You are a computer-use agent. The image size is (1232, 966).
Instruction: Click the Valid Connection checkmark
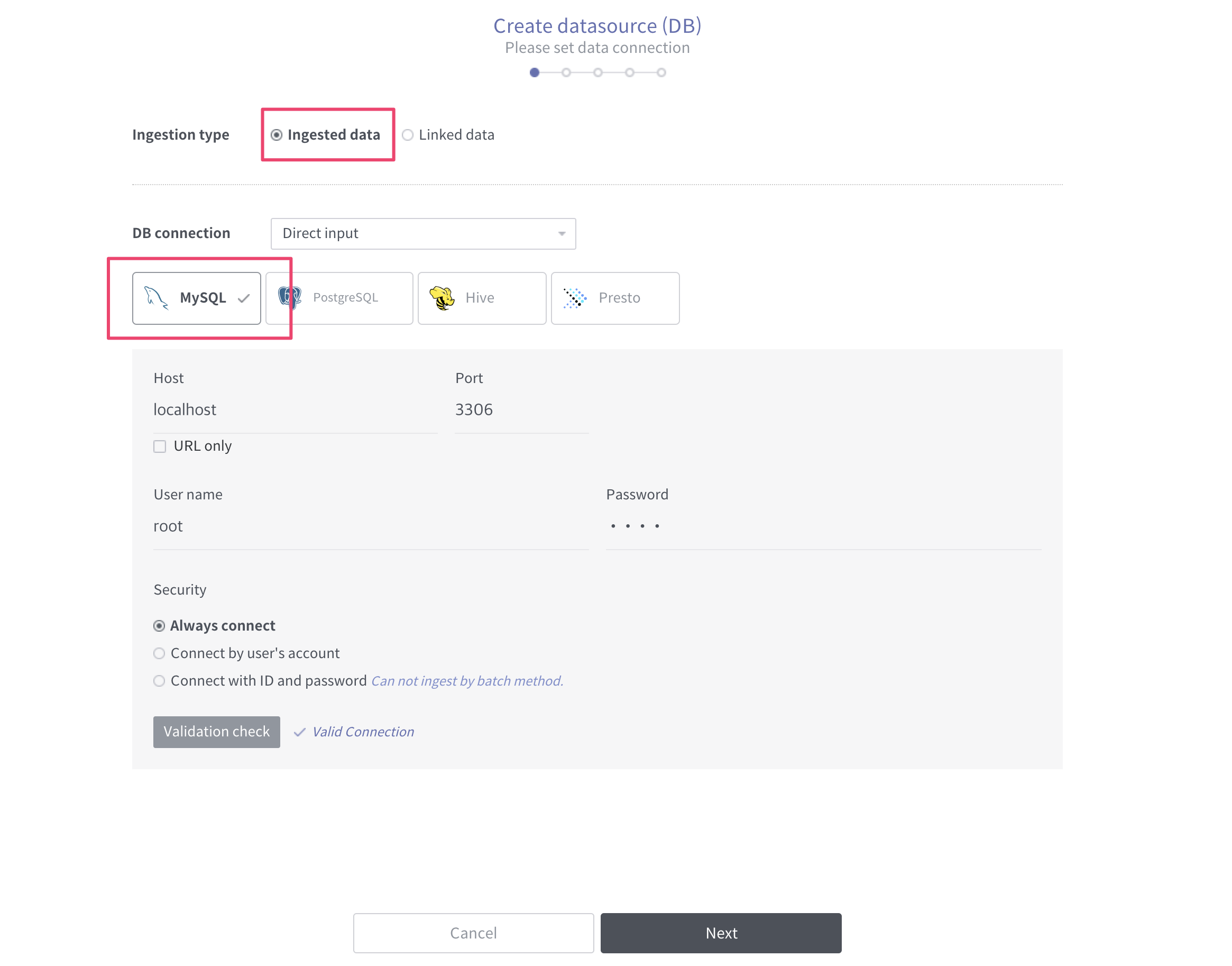tap(299, 731)
